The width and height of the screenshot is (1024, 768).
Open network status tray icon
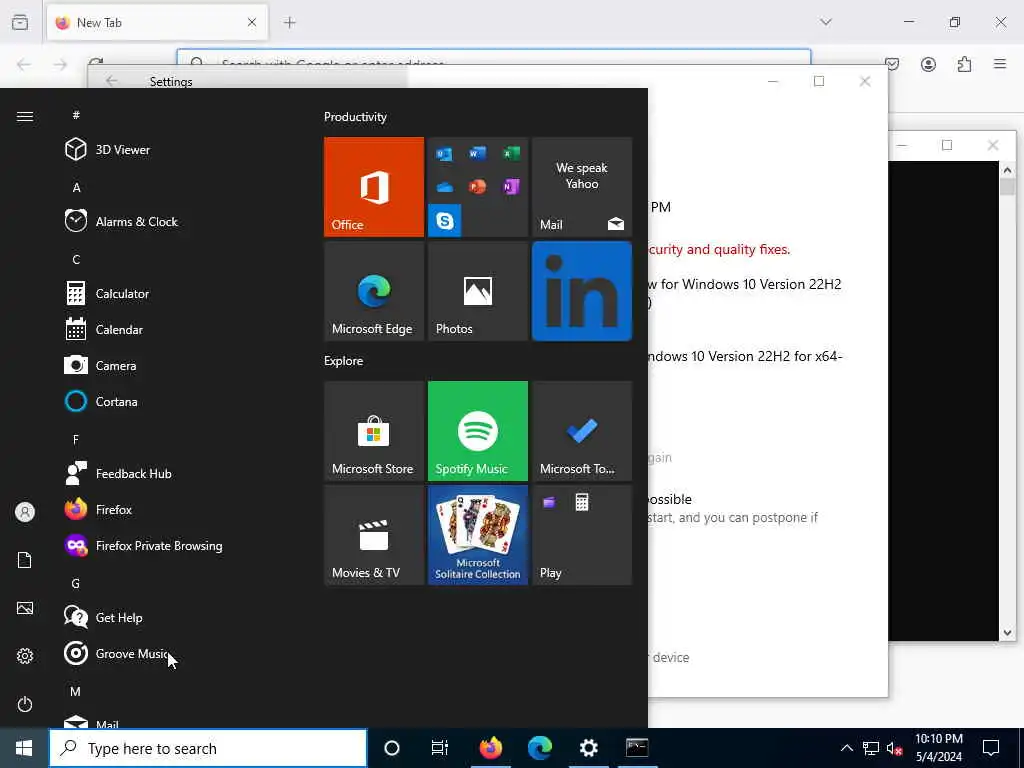pyautogui.click(x=871, y=748)
